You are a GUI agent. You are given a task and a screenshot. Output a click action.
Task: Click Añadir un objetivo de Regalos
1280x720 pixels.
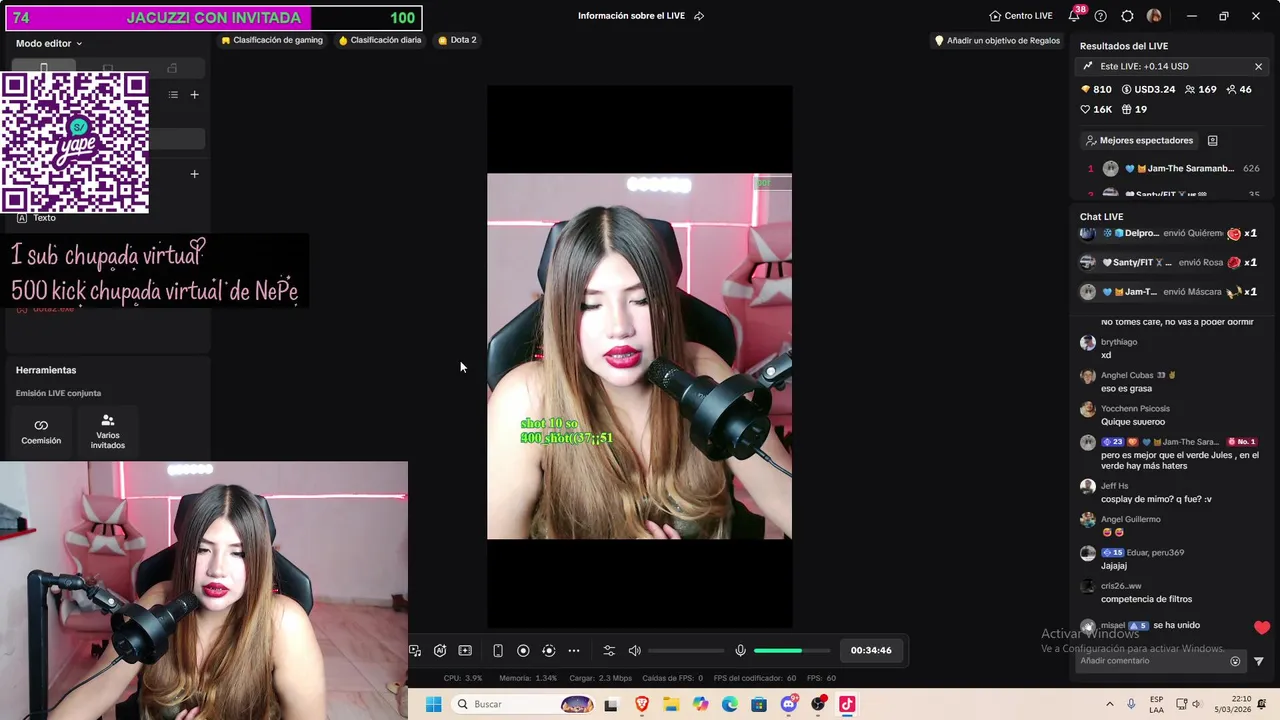997,41
